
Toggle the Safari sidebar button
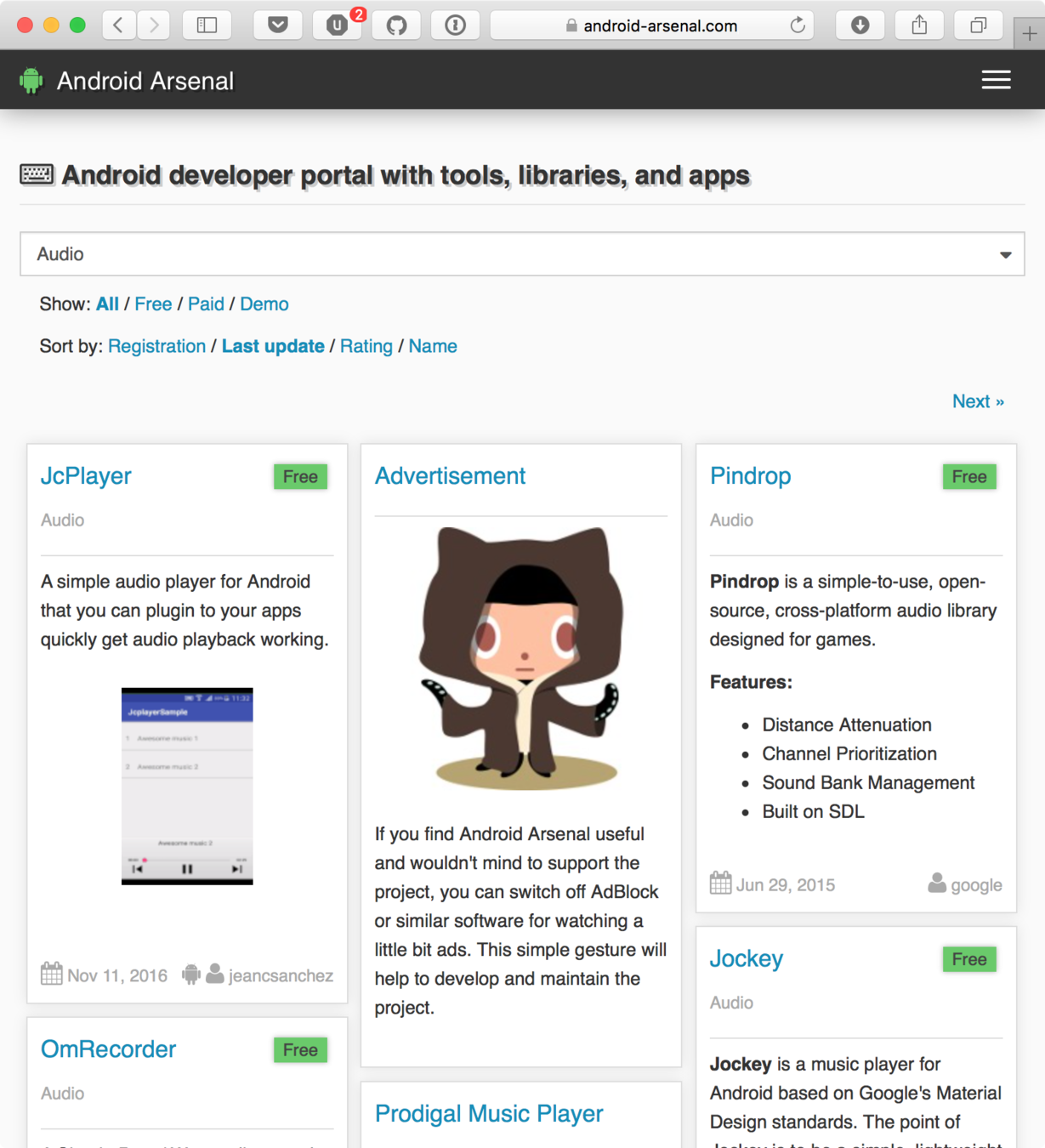pyautogui.click(x=207, y=26)
